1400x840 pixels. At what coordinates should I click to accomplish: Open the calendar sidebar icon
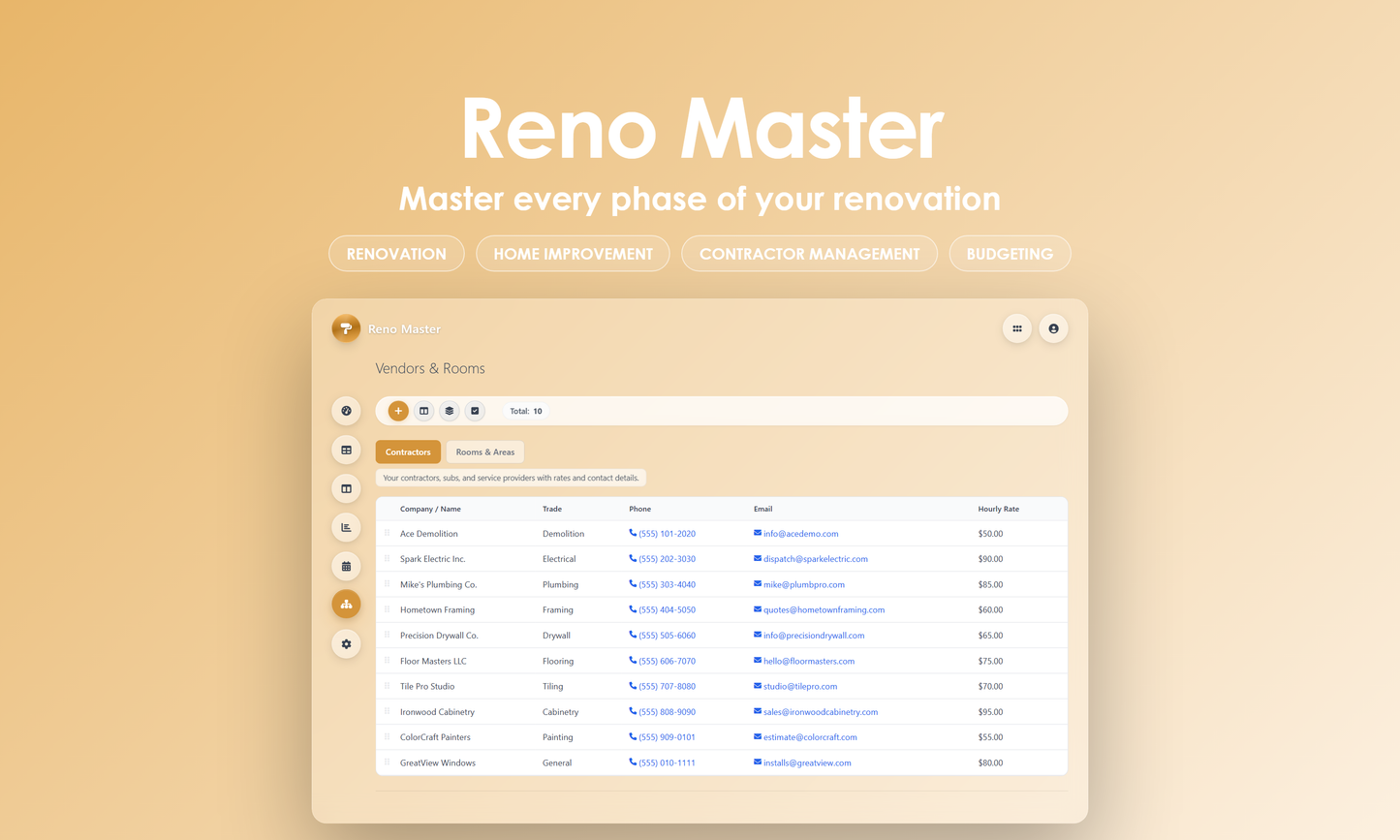346,566
